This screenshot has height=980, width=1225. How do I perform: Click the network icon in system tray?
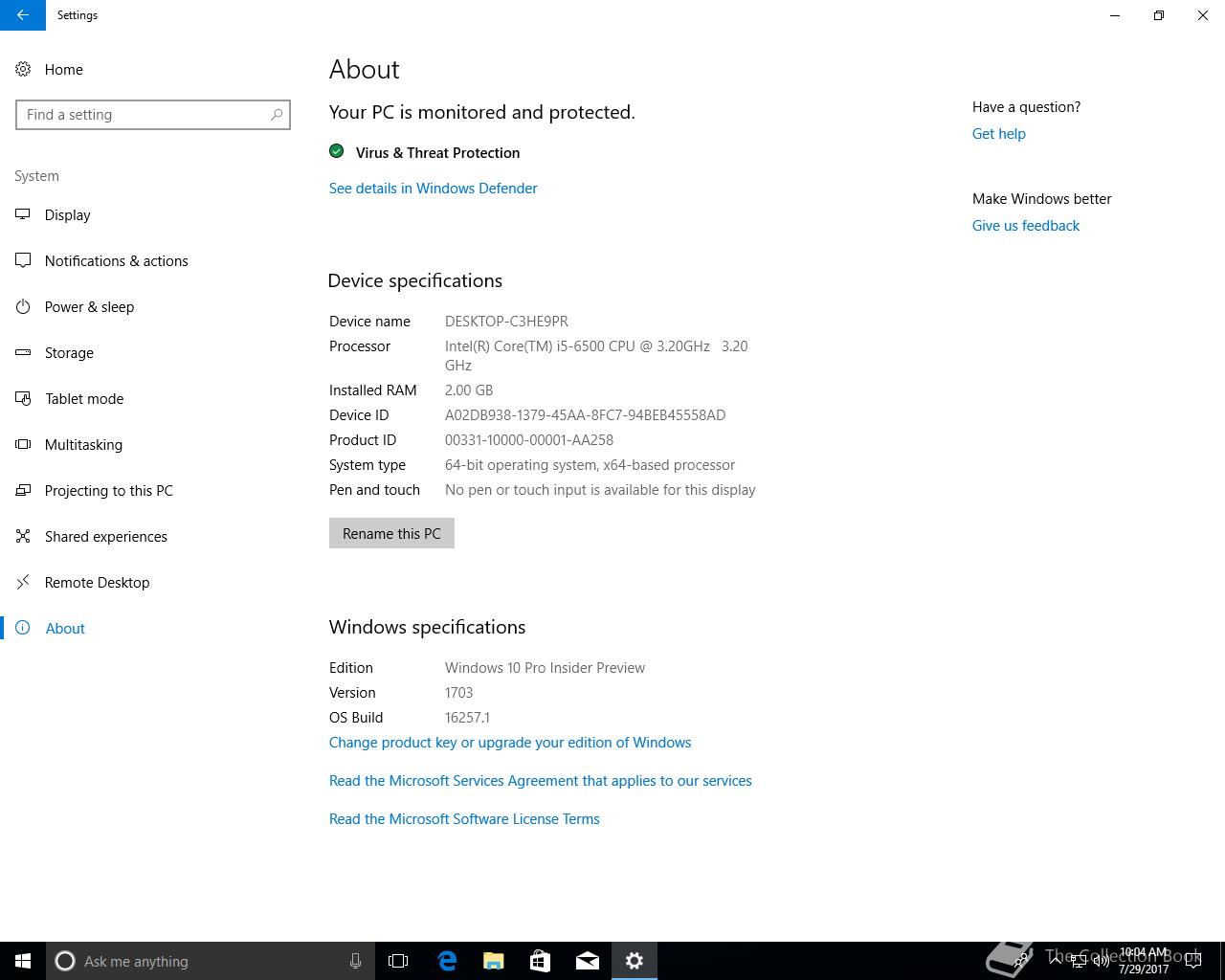1079,961
